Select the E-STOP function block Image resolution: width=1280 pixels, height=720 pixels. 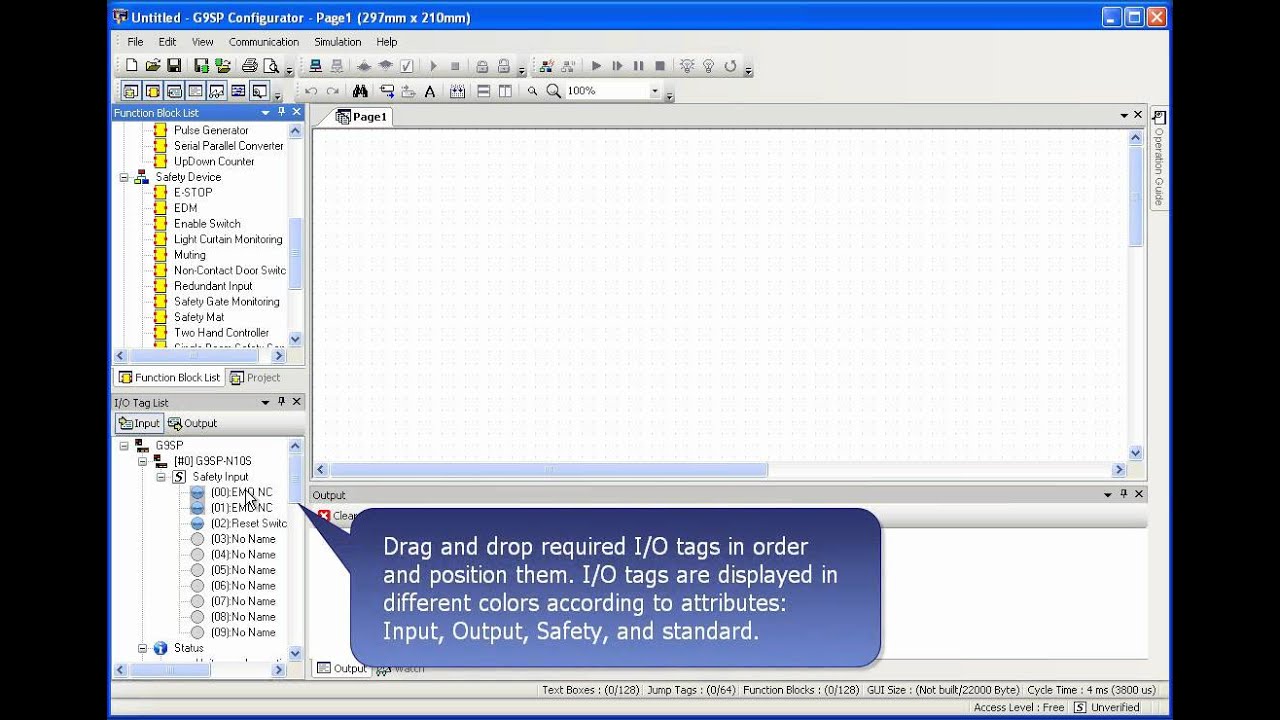tap(193, 192)
